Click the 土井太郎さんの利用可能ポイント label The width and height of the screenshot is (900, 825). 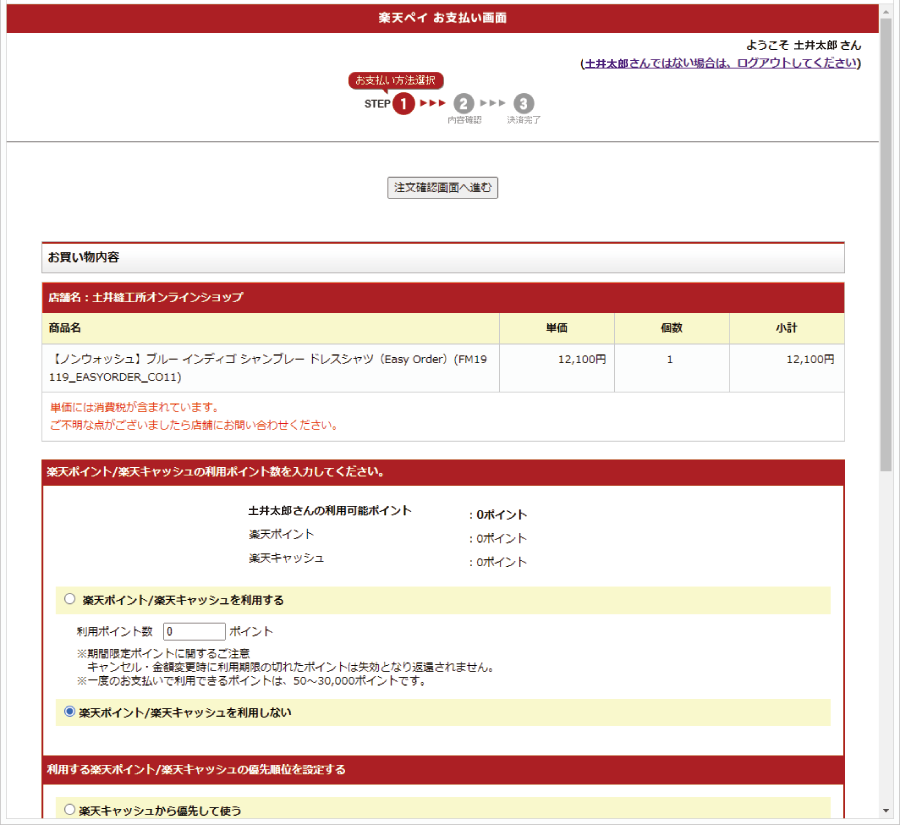(330, 511)
